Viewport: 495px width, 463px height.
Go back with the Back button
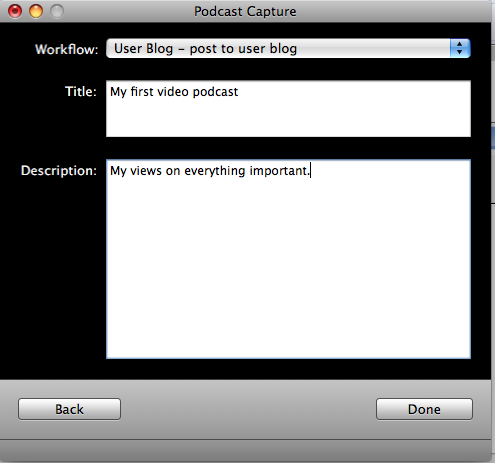(x=69, y=409)
